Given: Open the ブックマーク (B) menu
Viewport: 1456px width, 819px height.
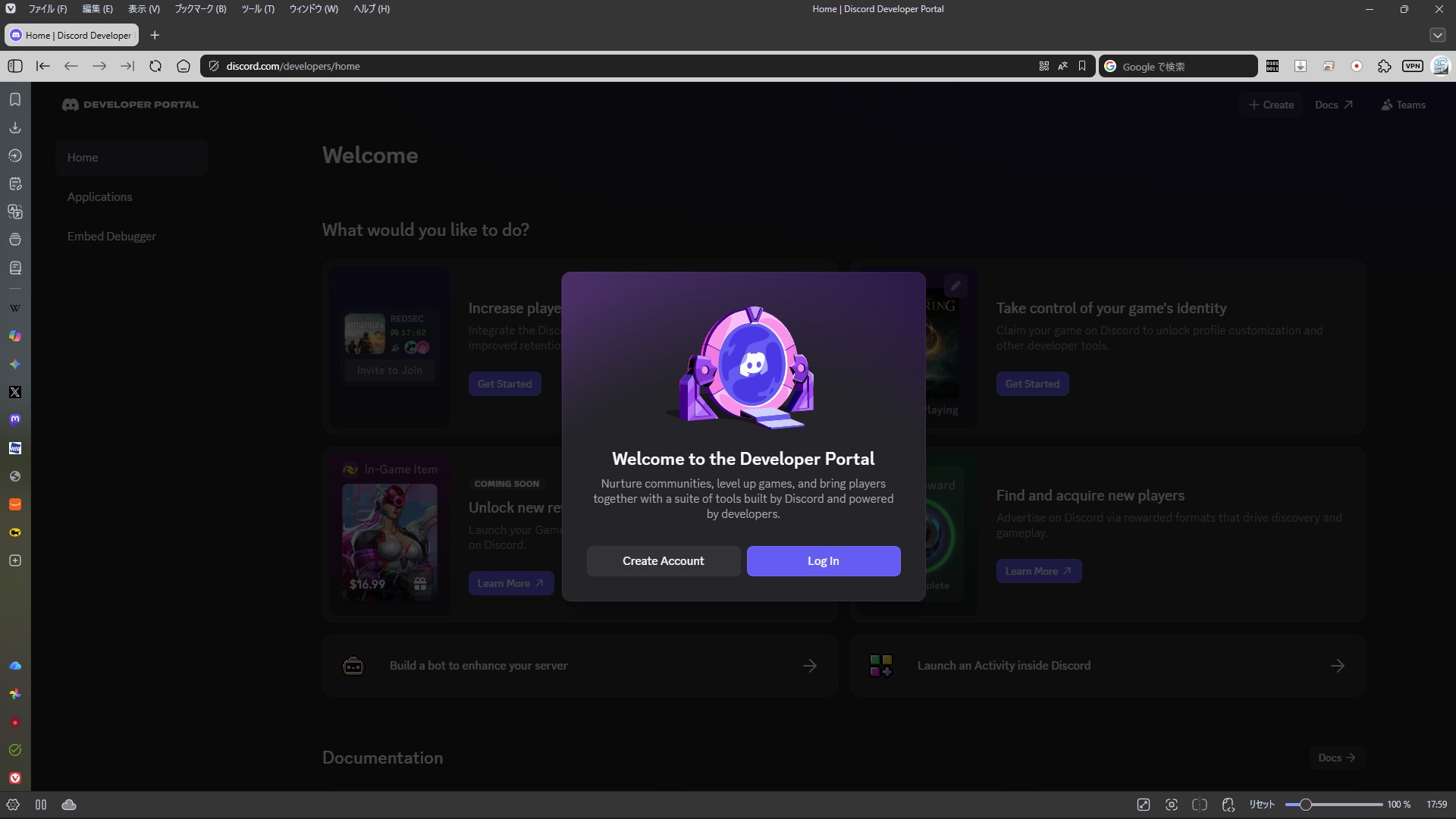Looking at the screenshot, I should click(200, 9).
